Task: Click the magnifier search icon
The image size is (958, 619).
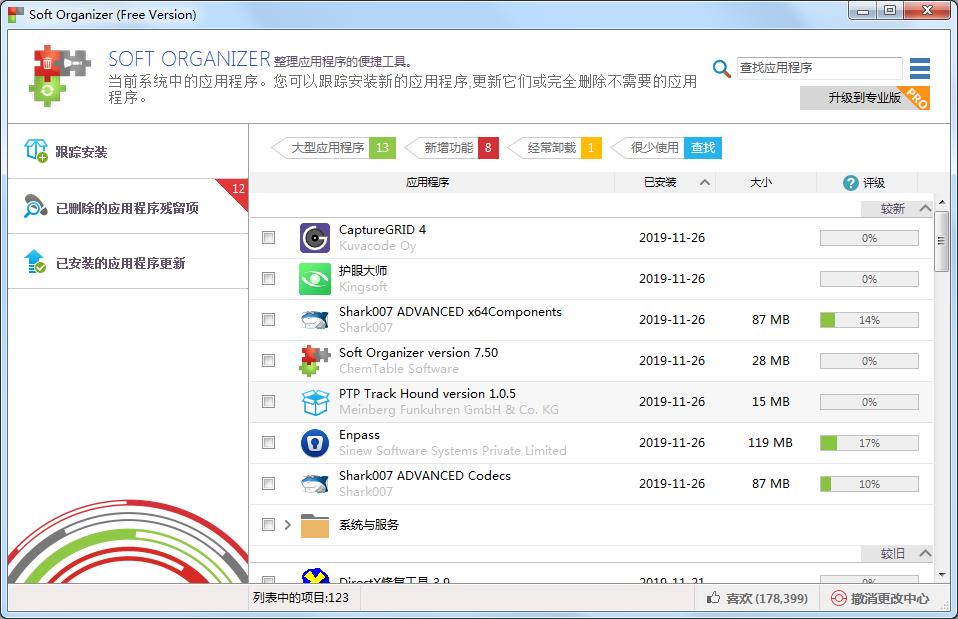Action: 721,68
